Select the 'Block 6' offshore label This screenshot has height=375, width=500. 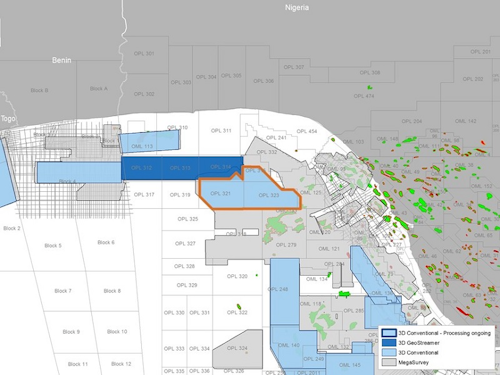[x=106, y=242]
